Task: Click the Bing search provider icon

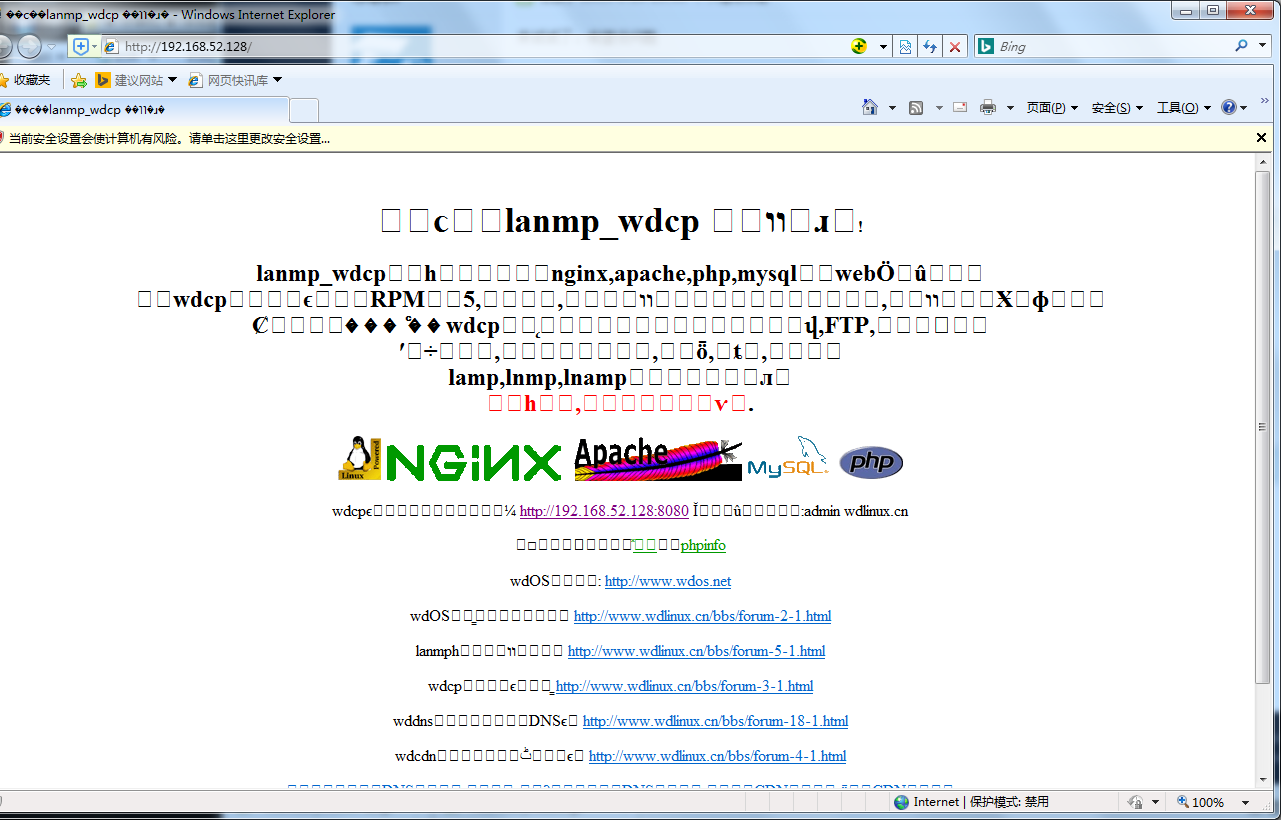Action: (x=985, y=46)
